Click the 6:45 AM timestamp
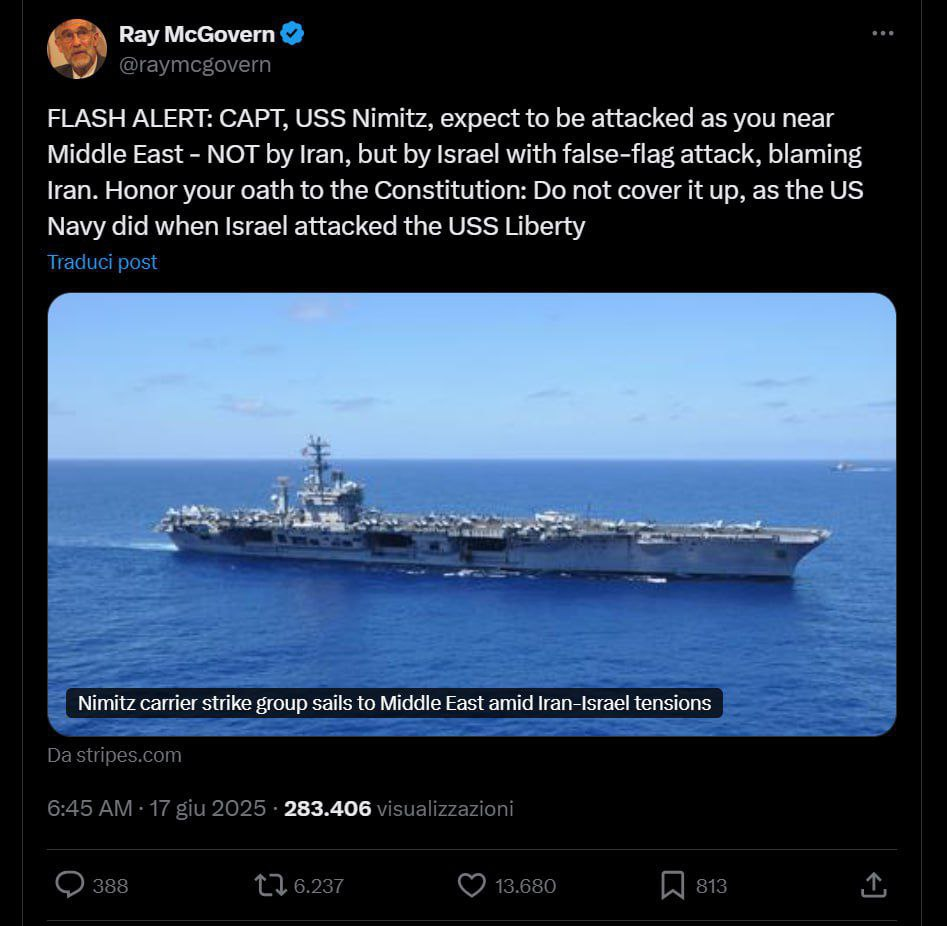This screenshot has width=947, height=926. pyautogui.click(x=89, y=808)
